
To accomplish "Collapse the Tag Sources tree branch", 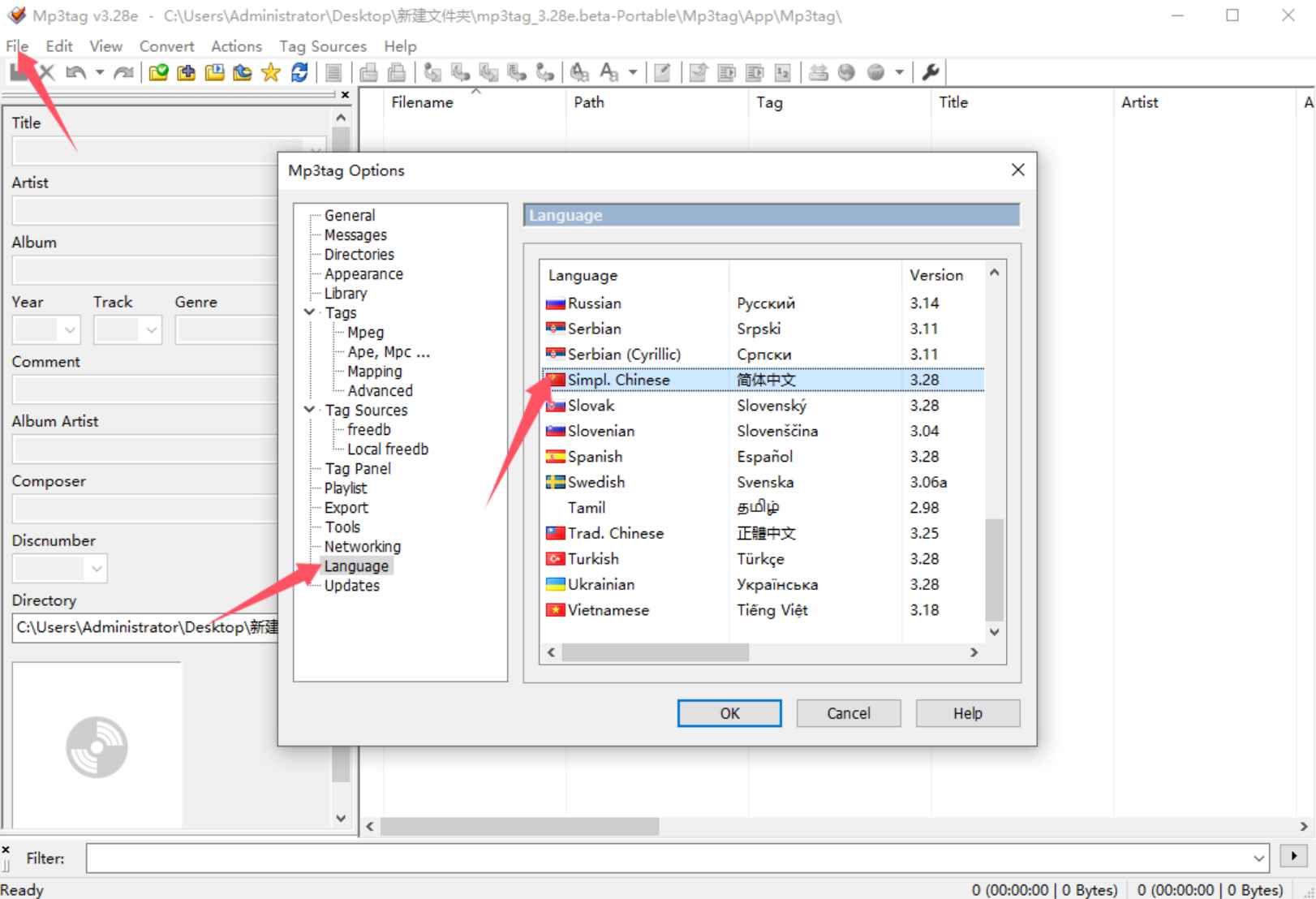I will coord(309,410).
